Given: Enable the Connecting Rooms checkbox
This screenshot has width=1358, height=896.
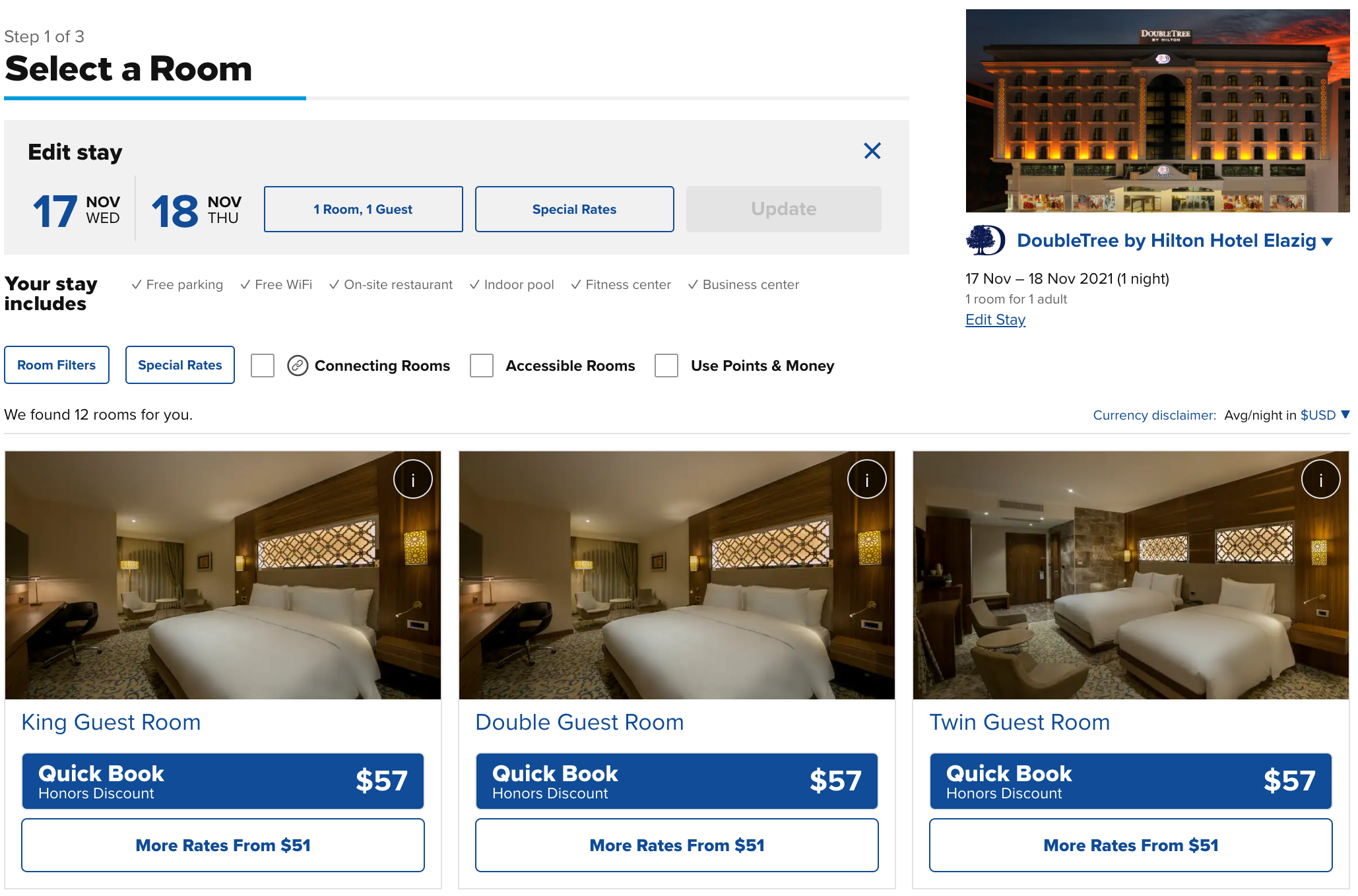Looking at the screenshot, I should click(263, 366).
